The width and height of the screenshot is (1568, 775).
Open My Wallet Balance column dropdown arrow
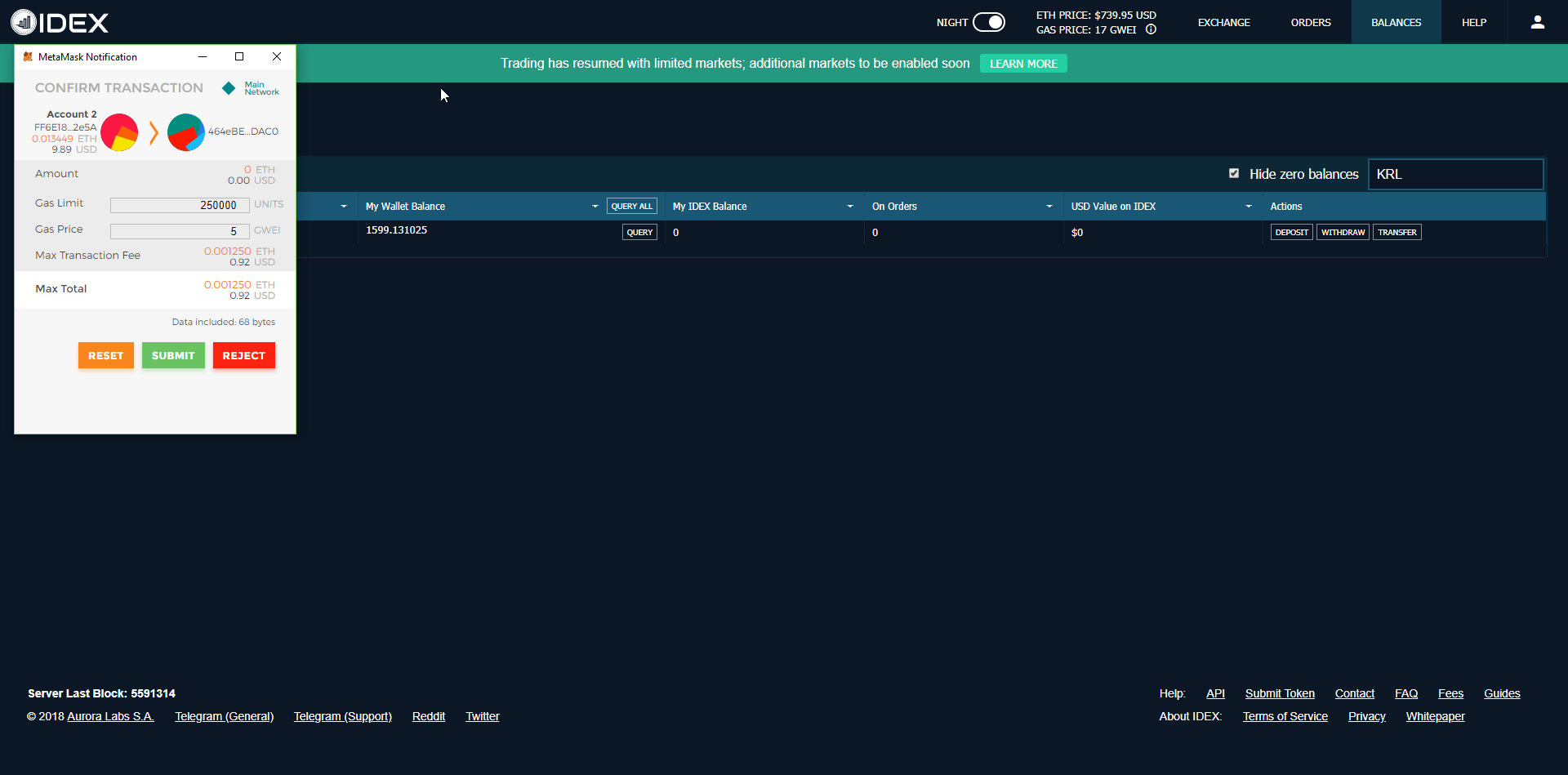pyautogui.click(x=595, y=207)
